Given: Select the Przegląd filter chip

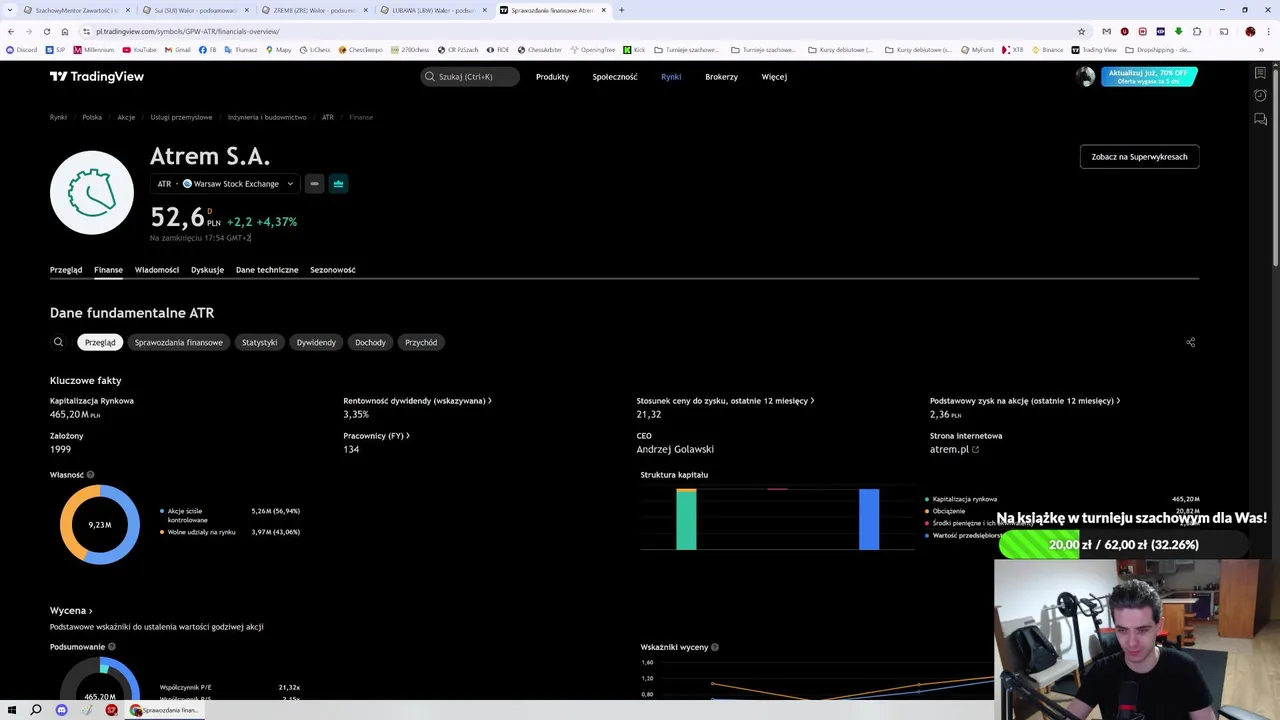Looking at the screenshot, I should [100, 342].
